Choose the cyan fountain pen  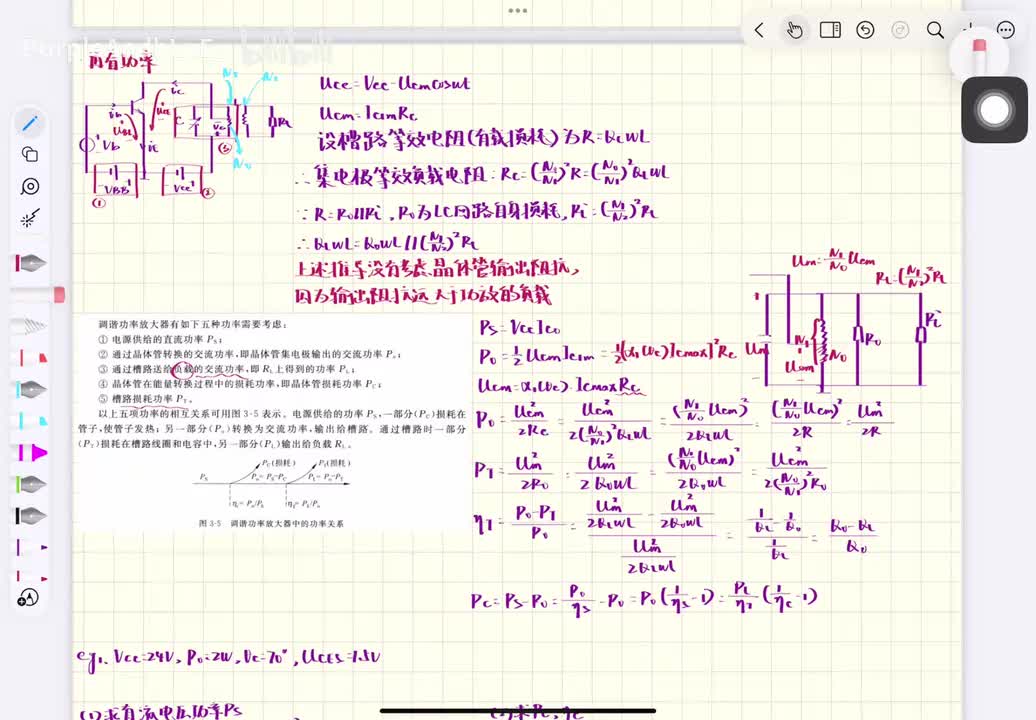(x=30, y=389)
